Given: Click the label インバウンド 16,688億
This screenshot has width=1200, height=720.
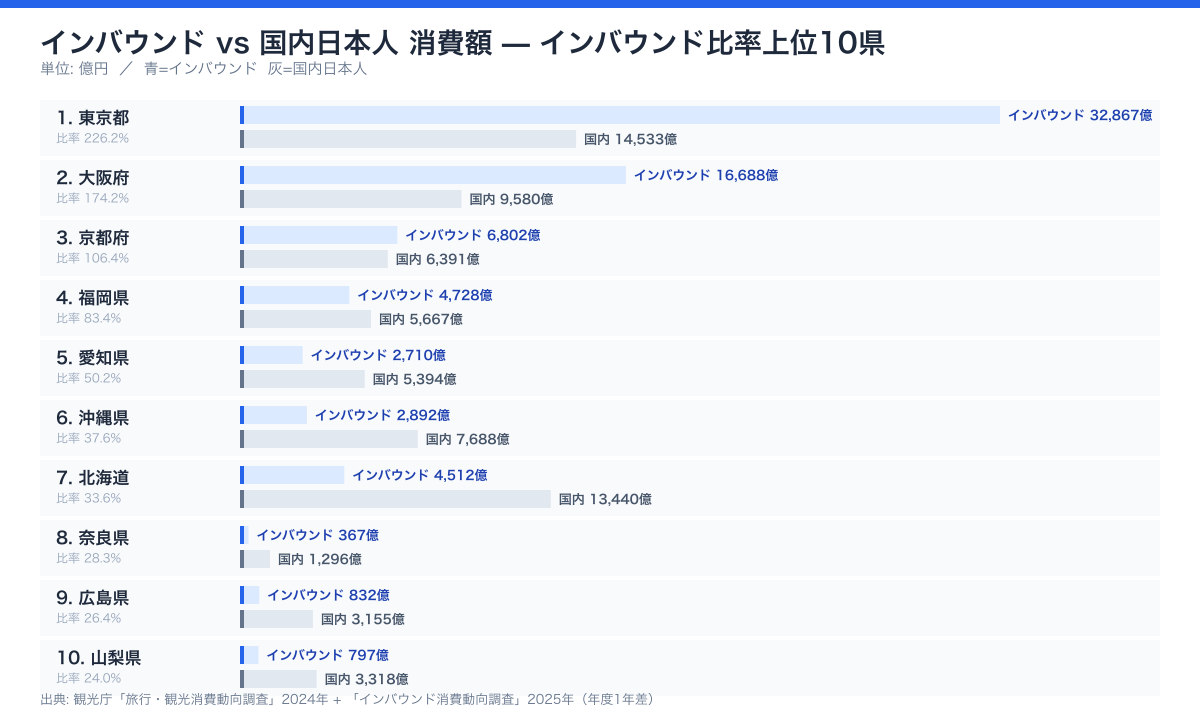Looking at the screenshot, I should tap(706, 175).
